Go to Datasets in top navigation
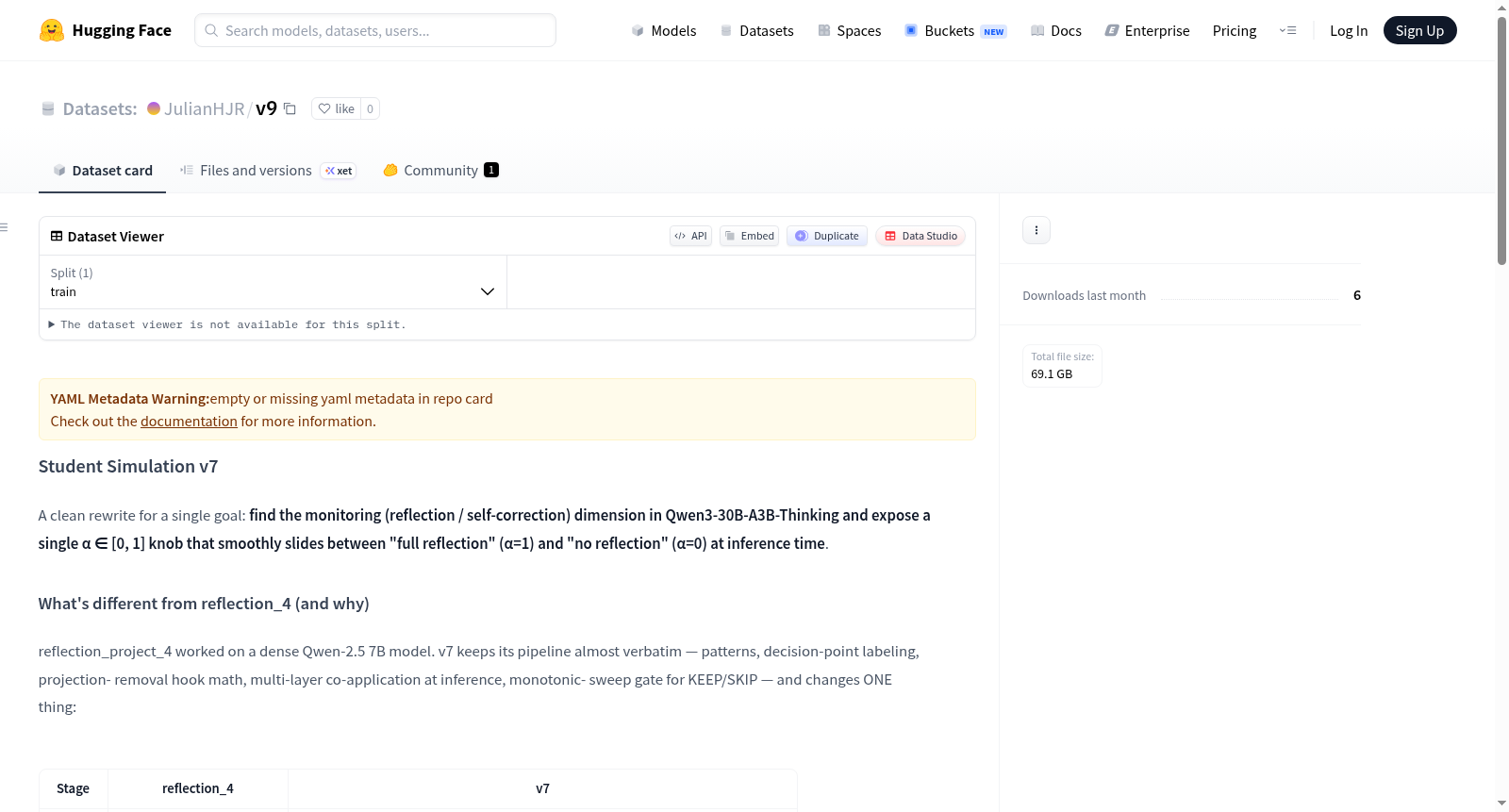The image size is (1509, 812). click(757, 30)
